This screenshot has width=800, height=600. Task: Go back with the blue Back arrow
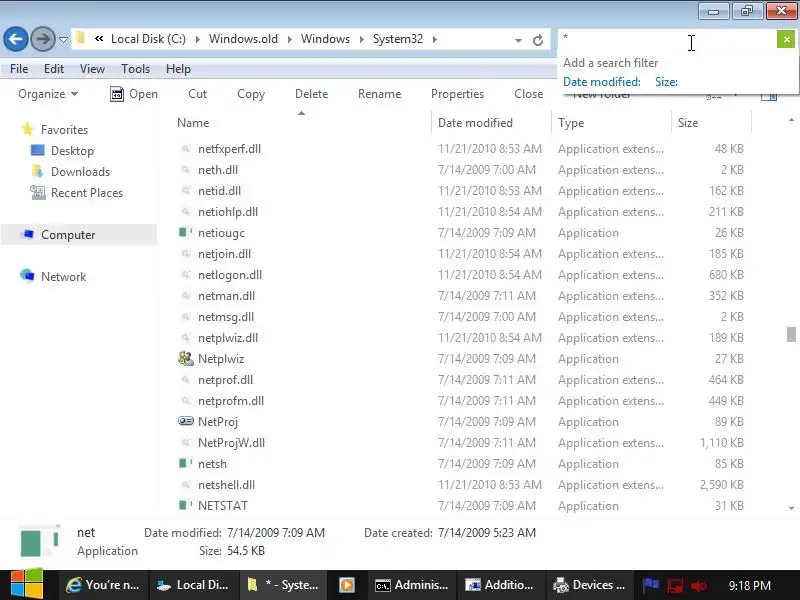(16, 39)
